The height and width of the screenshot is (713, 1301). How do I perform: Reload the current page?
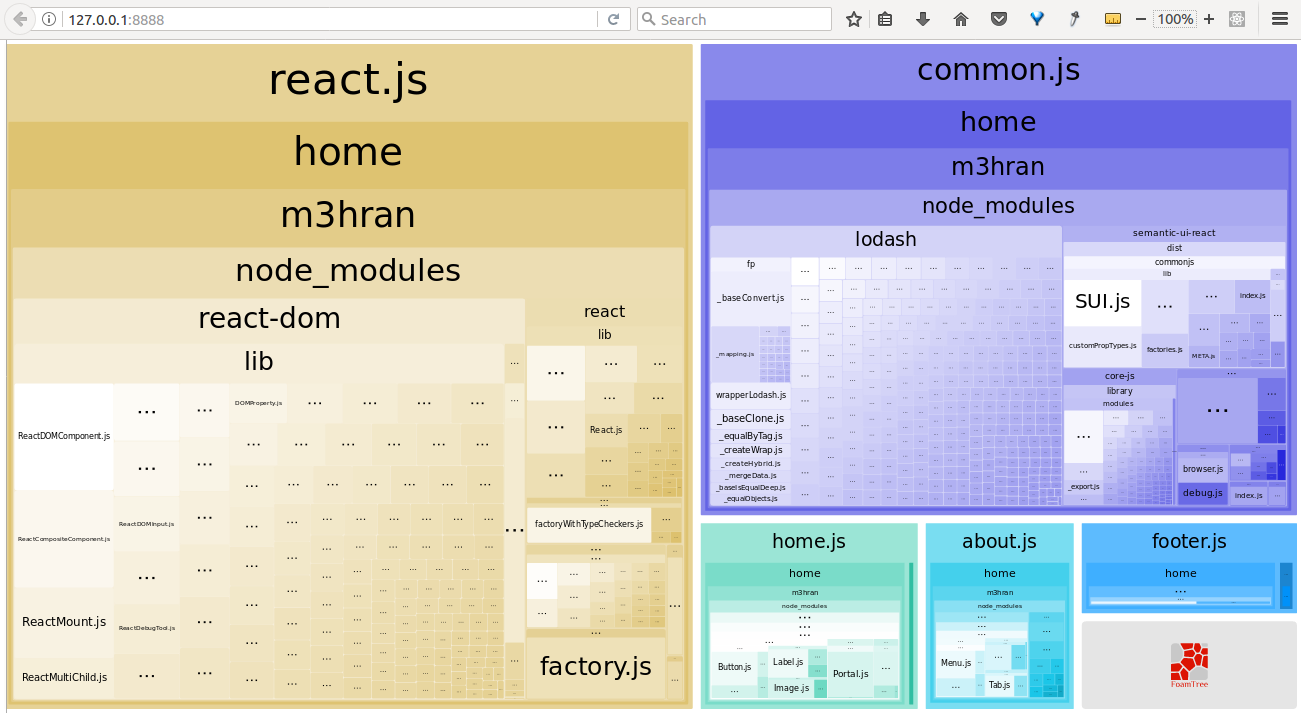pyautogui.click(x=613, y=19)
